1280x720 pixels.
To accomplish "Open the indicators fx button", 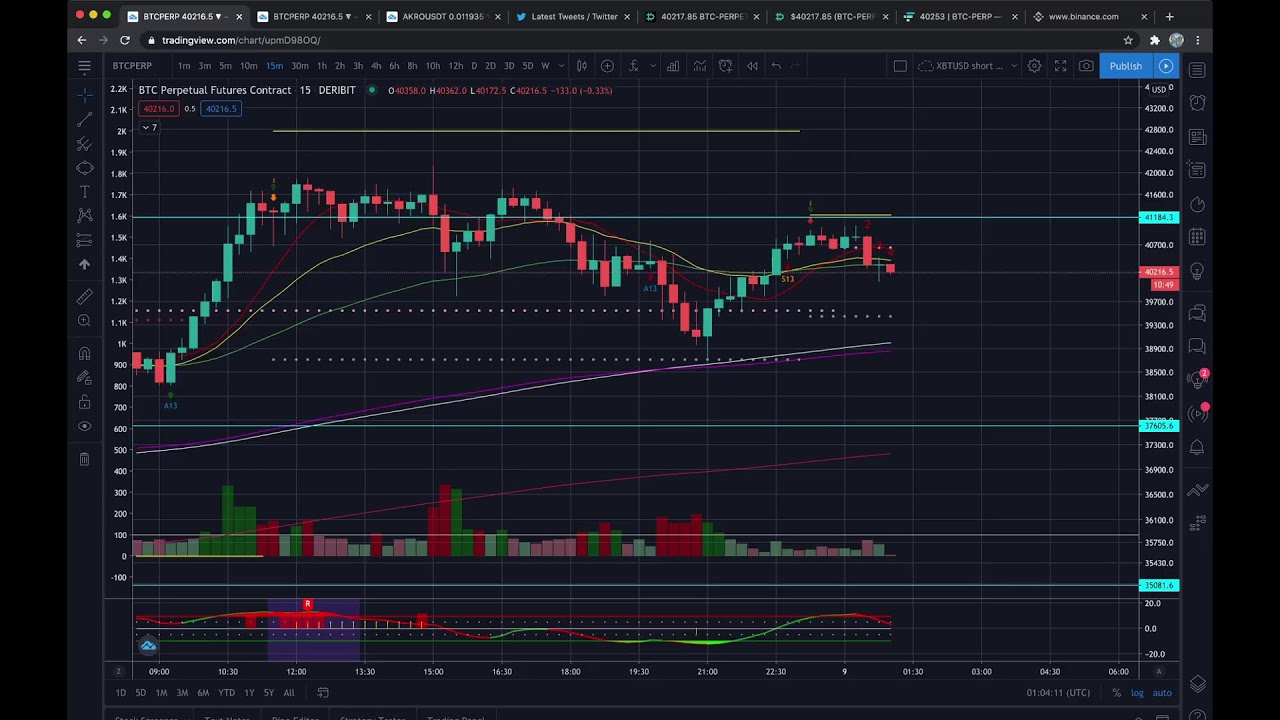I will pos(633,66).
